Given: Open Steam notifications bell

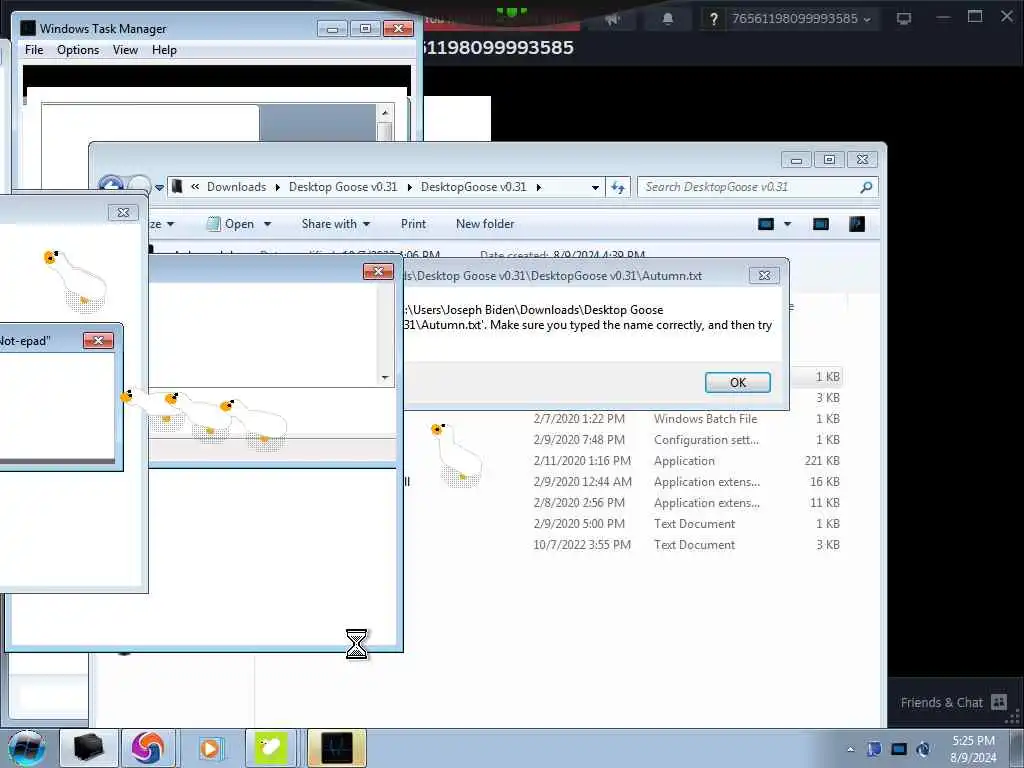Looking at the screenshot, I should pyautogui.click(x=667, y=19).
